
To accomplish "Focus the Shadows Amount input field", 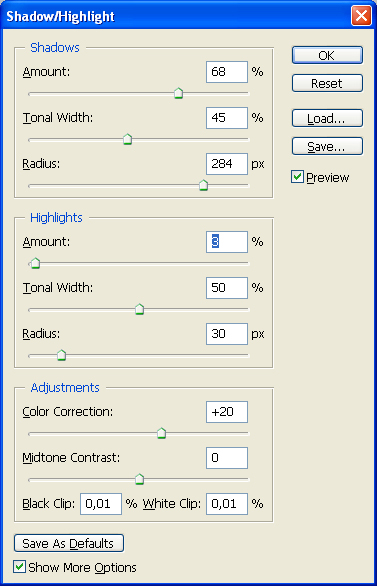I will coord(227,72).
